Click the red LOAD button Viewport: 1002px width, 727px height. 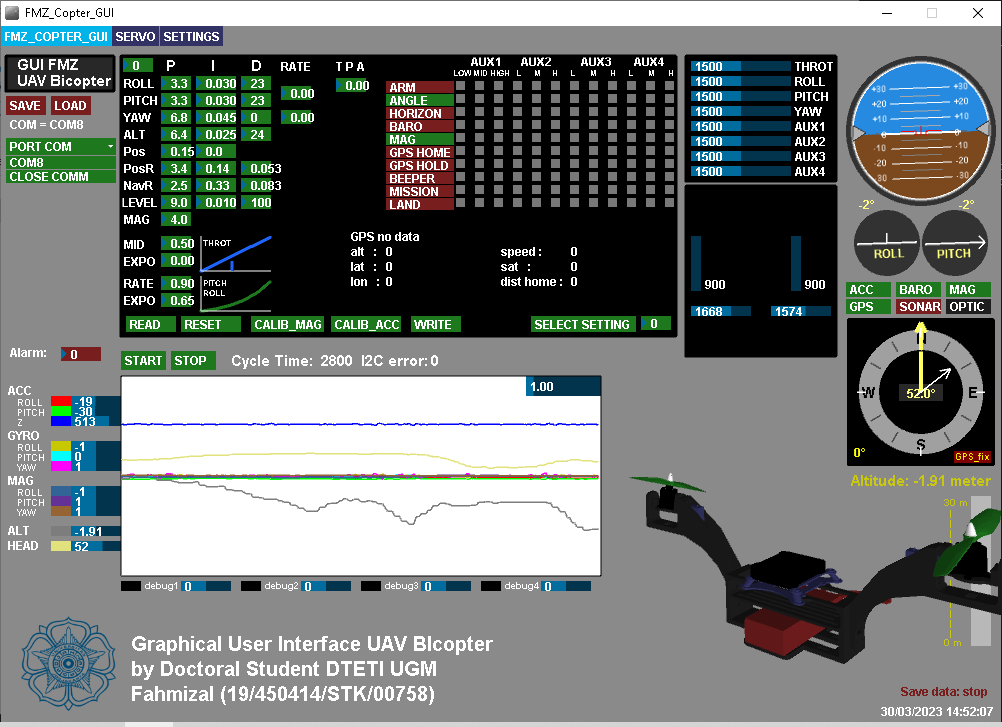pos(70,106)
